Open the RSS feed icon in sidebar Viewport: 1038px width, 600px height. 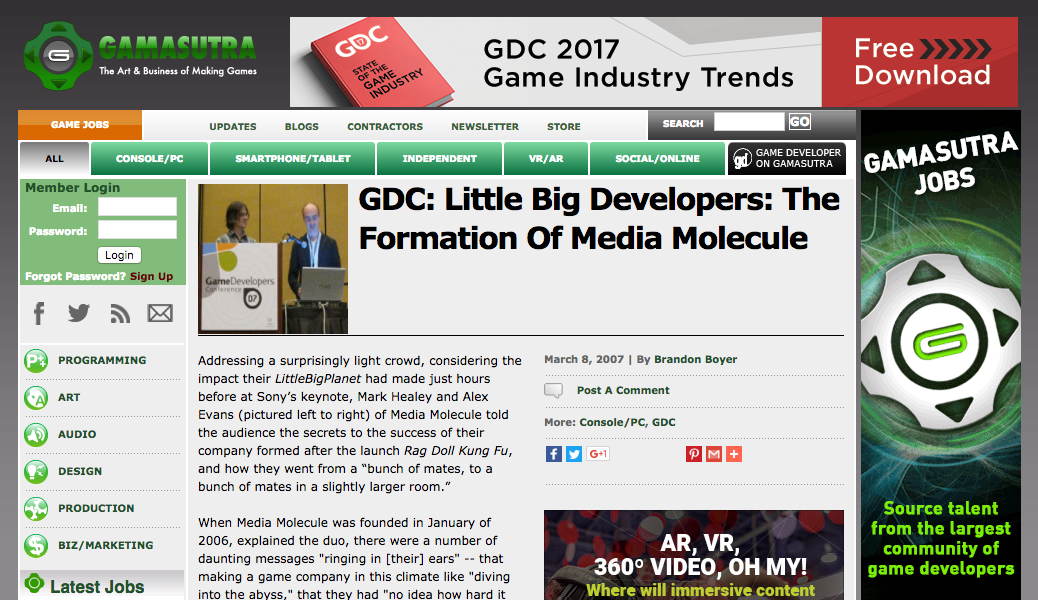tap(120, 313)
